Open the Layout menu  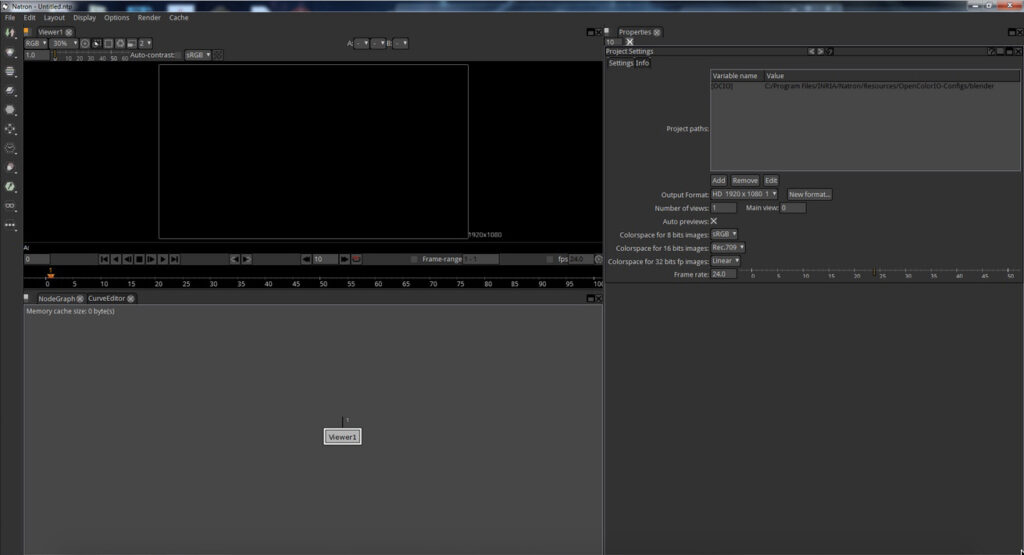[x=54, y=18]
